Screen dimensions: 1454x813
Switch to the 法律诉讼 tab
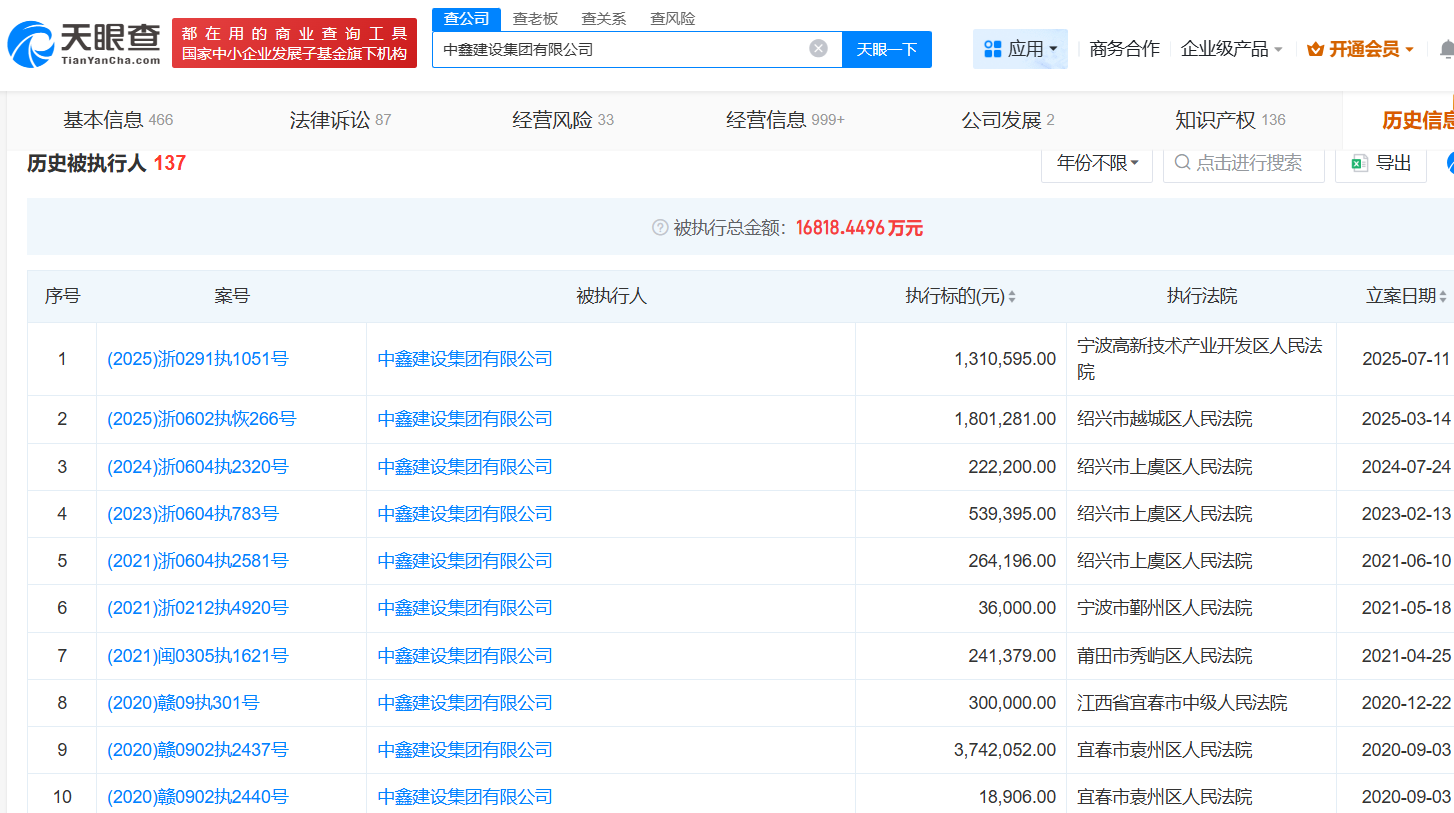point(340,120)
